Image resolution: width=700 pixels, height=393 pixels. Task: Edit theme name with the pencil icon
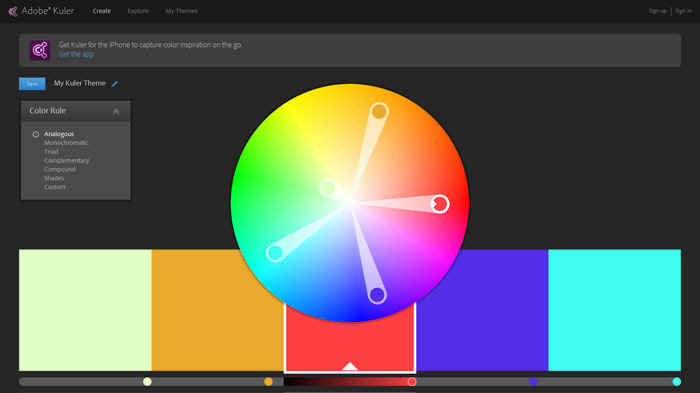coord(115,84)
